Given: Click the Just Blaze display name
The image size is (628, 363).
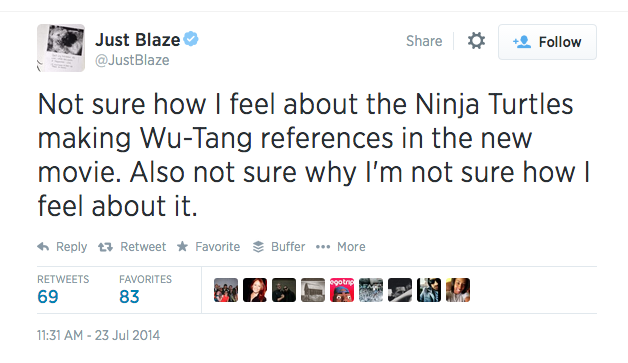Looking at the screenshot, I should pyautogui.click(x=137, y=40).
